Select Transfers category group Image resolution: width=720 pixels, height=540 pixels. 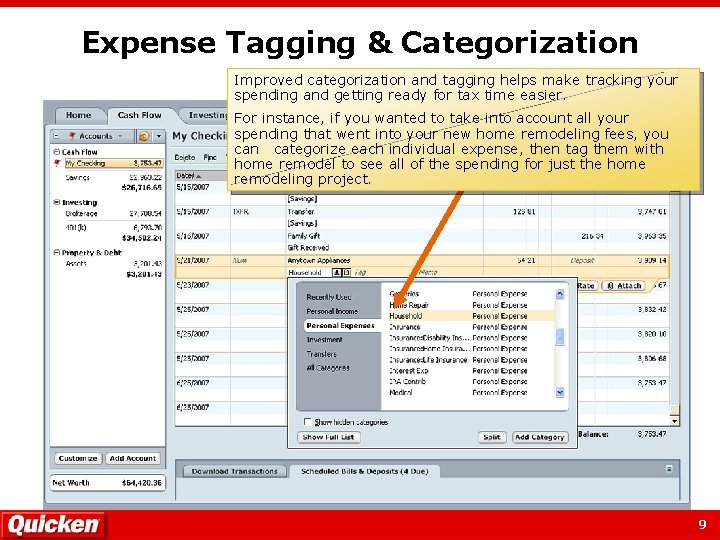[321, 354]
